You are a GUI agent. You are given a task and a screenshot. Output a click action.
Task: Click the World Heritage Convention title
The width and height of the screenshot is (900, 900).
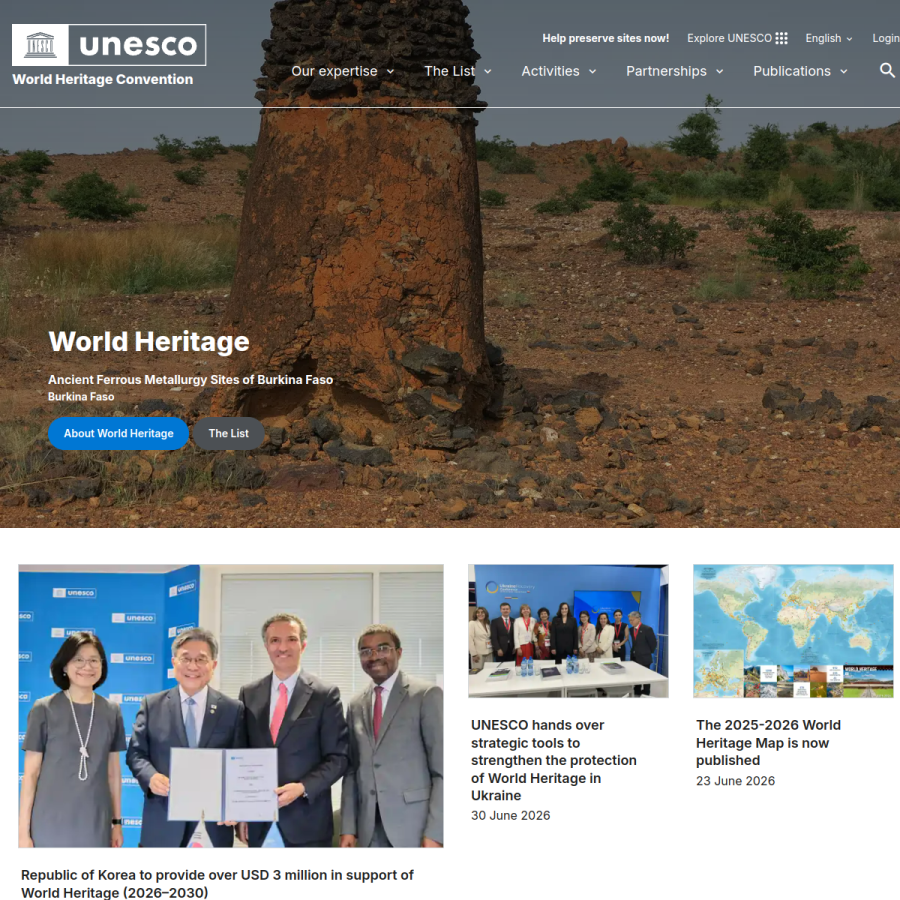coord(103,79)
